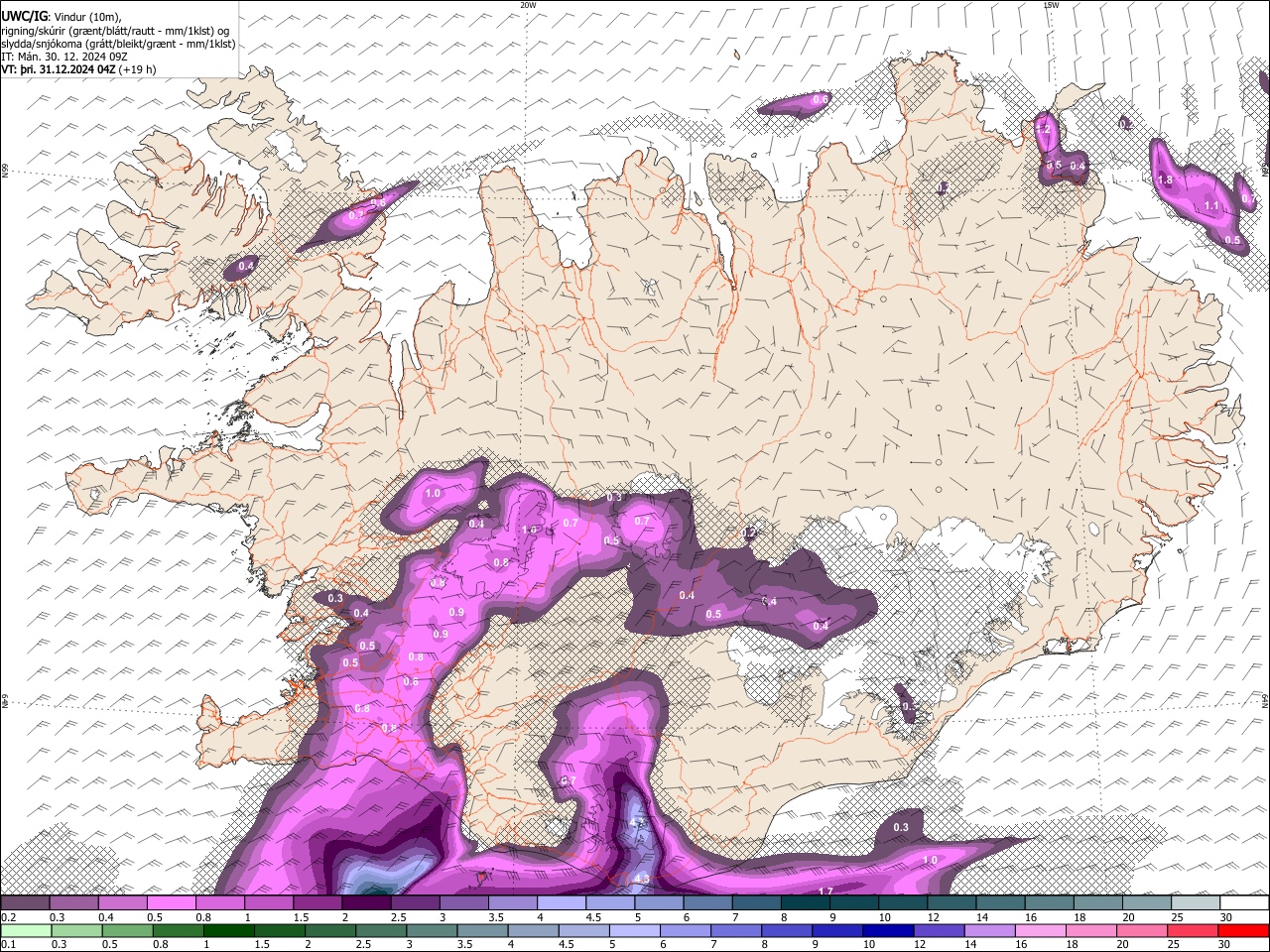
Task: Click the first swatch of the top legend at 0.2
Action: [x=26, y=902]
